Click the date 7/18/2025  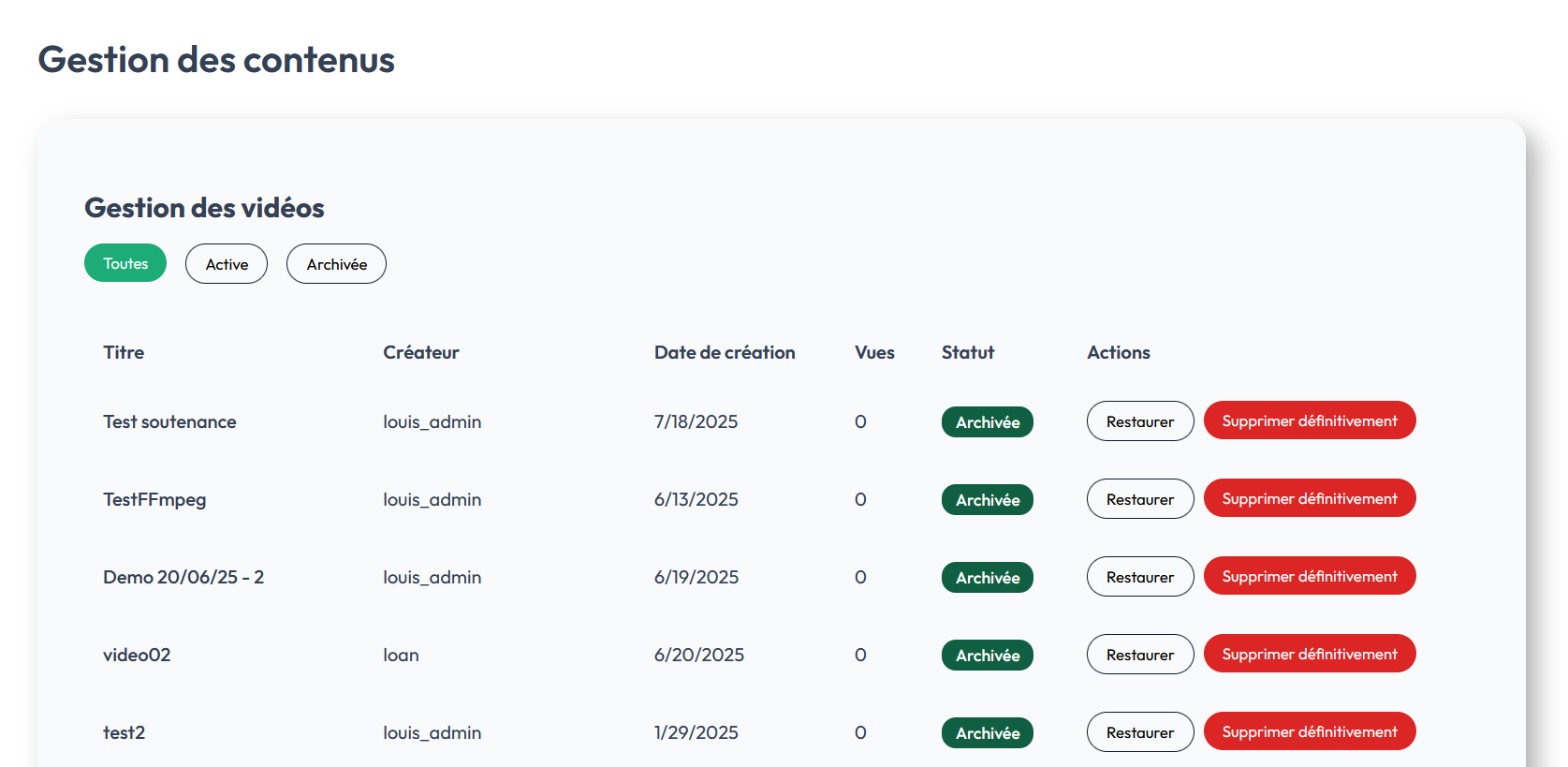pos(696,421)
